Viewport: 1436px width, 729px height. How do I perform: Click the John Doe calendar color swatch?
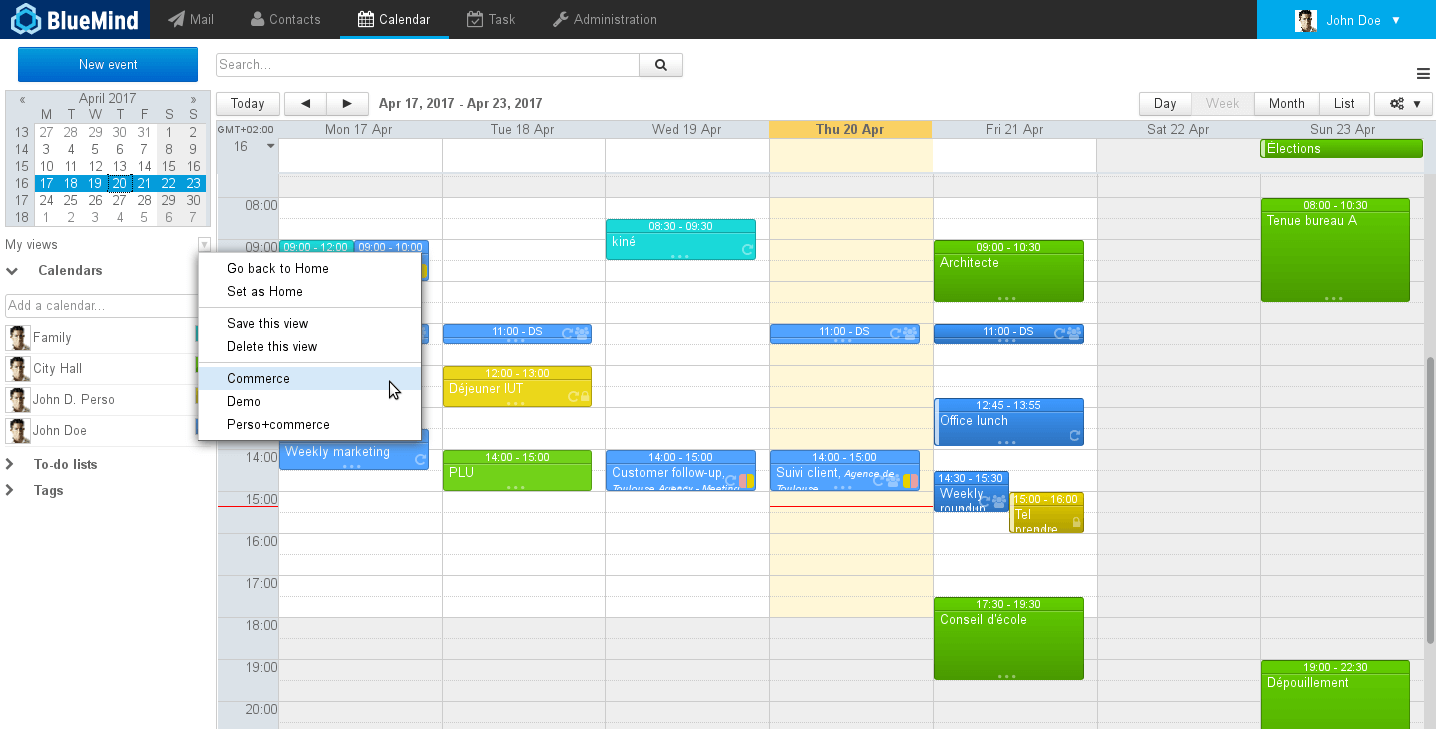[x=196, y=431]
